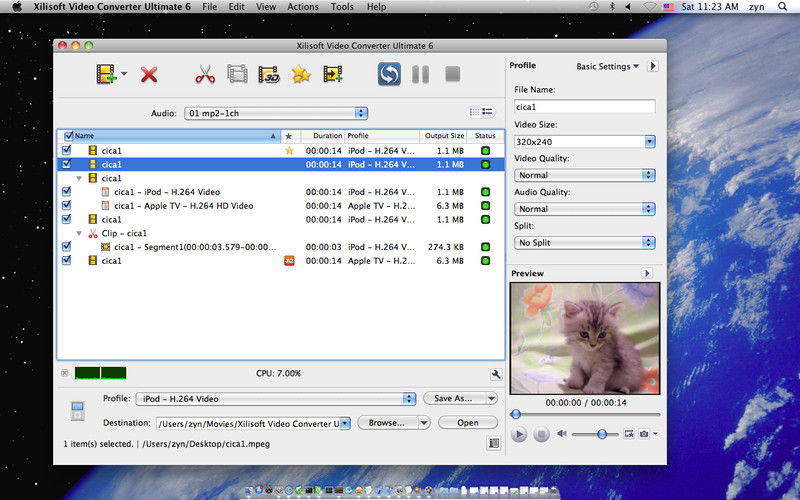Sort by the Output Size column header
The width and height of the screenshot is (800, 500).
click(444, 136)
